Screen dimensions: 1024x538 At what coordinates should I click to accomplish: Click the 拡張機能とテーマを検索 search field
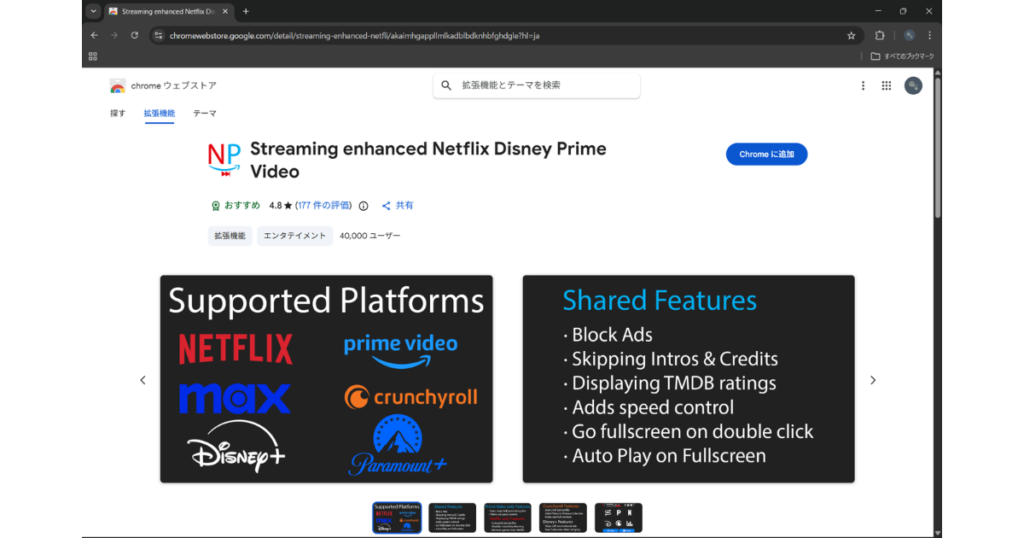point(545,86)
